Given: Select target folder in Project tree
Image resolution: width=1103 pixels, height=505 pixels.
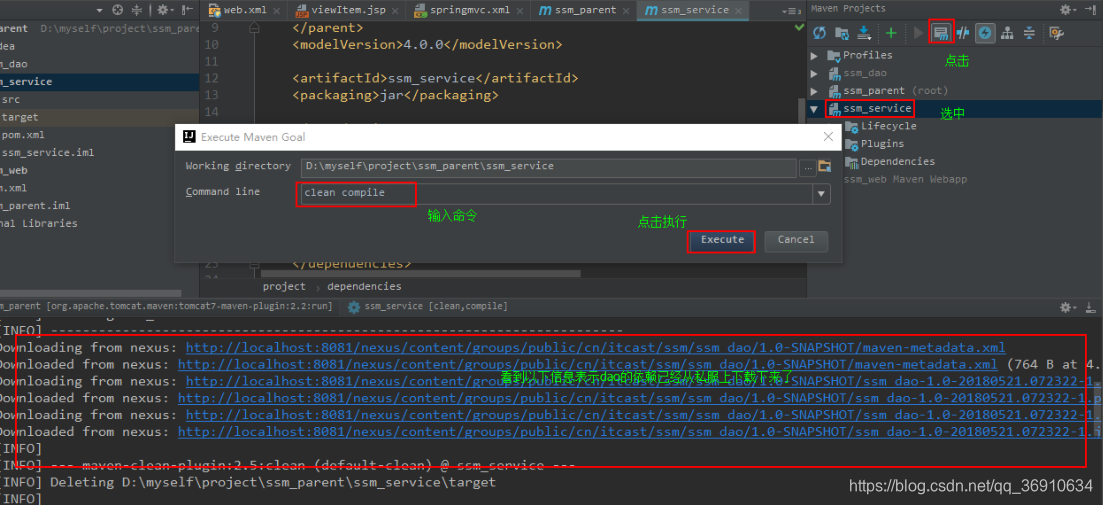Looking at the screenshot, I should pos(20,117).
